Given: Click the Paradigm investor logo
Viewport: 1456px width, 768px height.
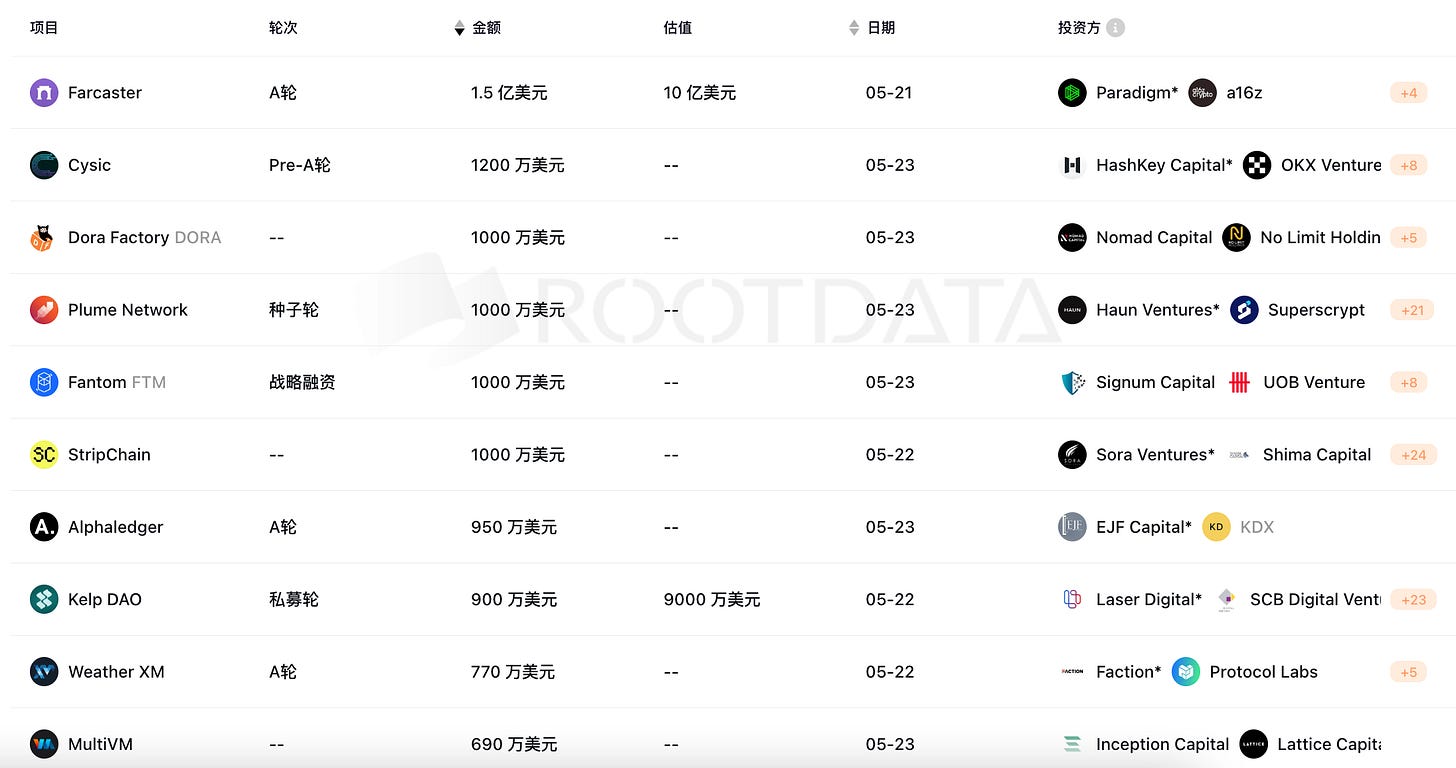Looking at the screenshot, I should 1072,93.
